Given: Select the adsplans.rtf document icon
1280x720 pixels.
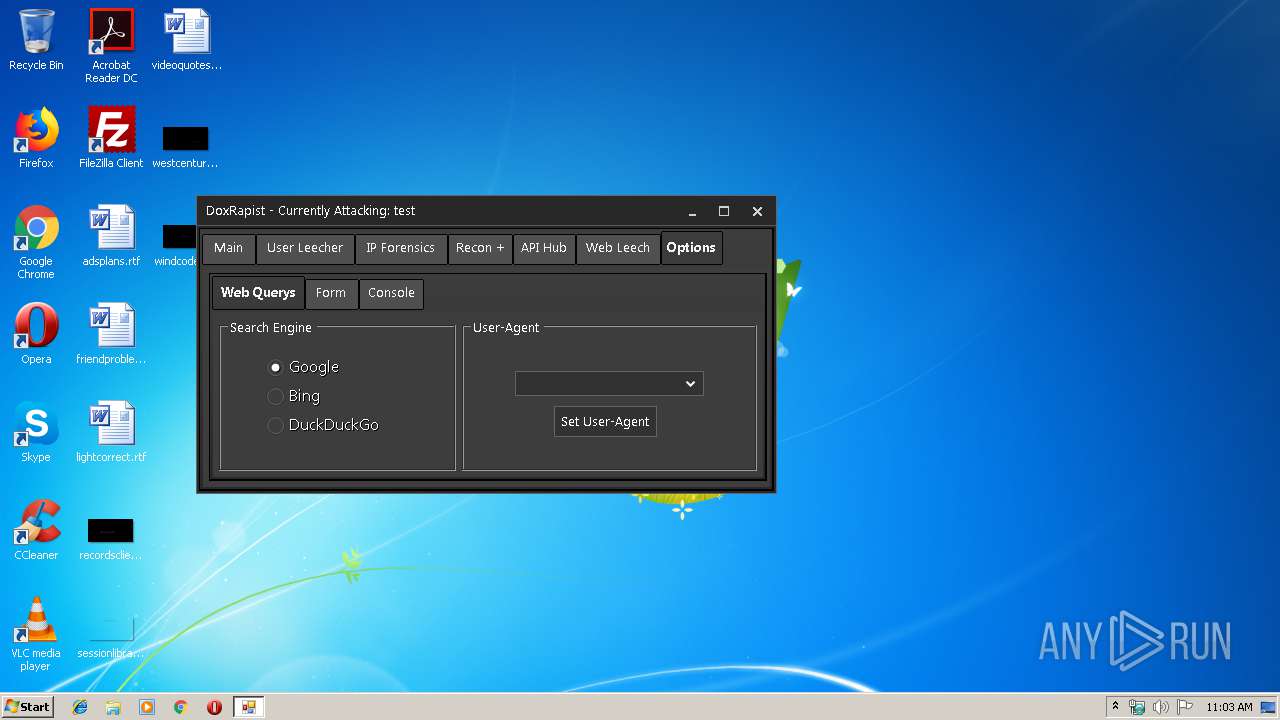Looking at the screenshot, I should (x=111, y=236).
